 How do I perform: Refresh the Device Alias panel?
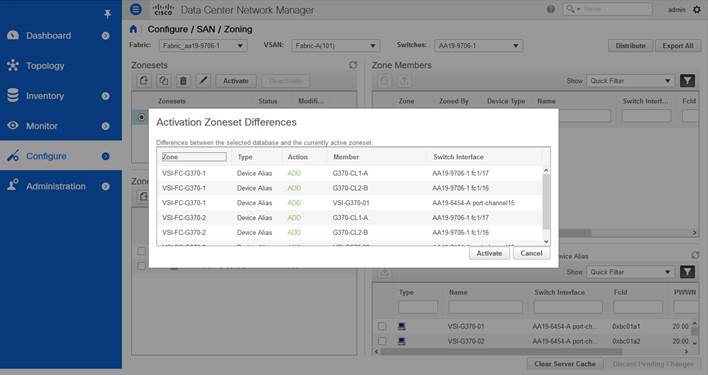[x=695, y=256]
